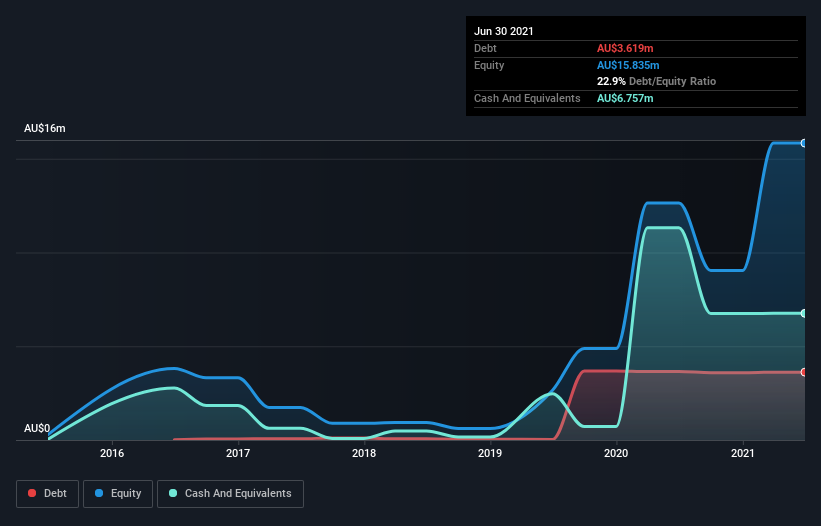Toggle the Equity series legend button
Screen dimensions: 821x526
[118, 494]
